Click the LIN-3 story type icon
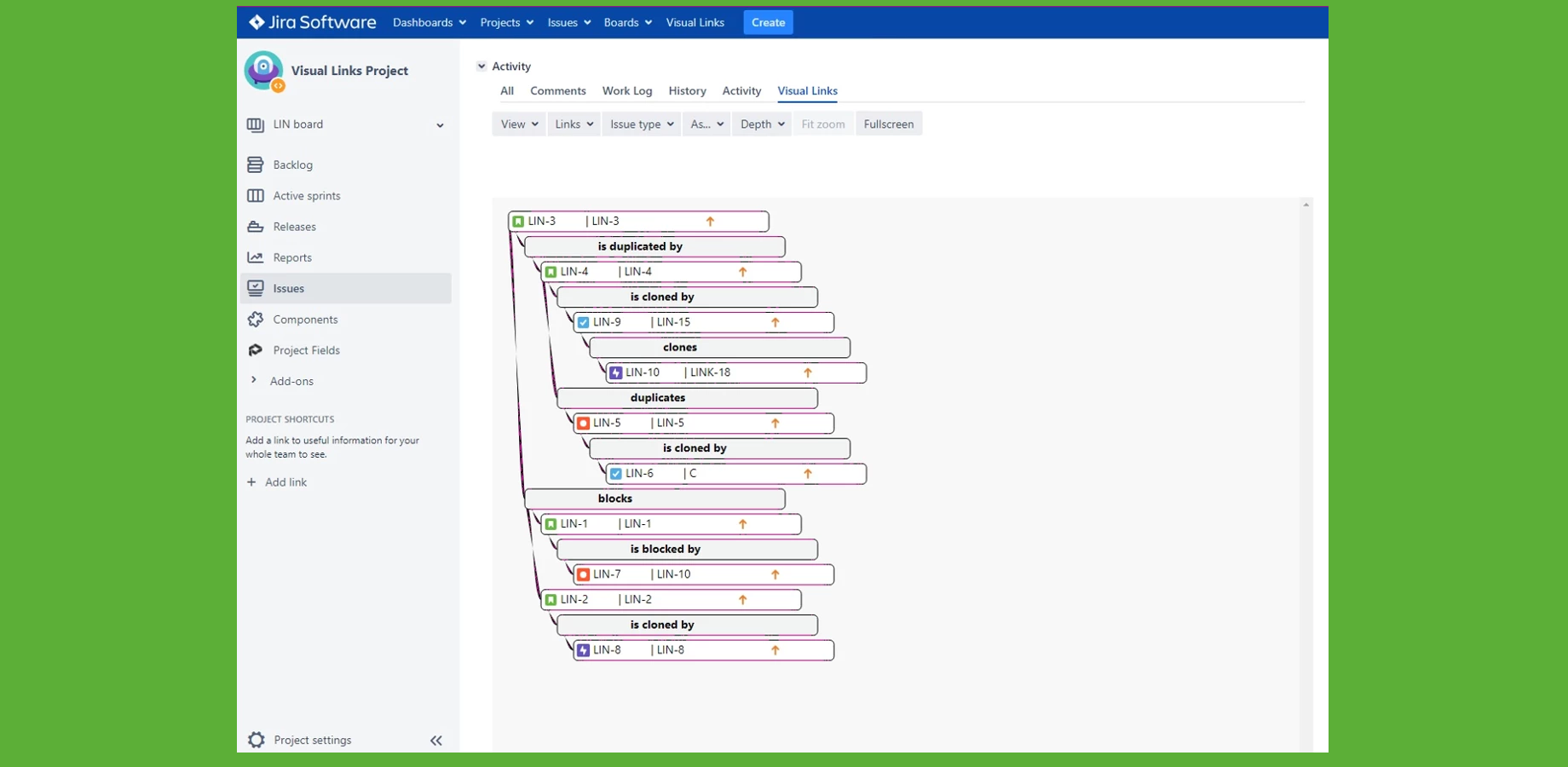Screen dimensions: 1568x767 pyautogui.click(x=518, y=222)
